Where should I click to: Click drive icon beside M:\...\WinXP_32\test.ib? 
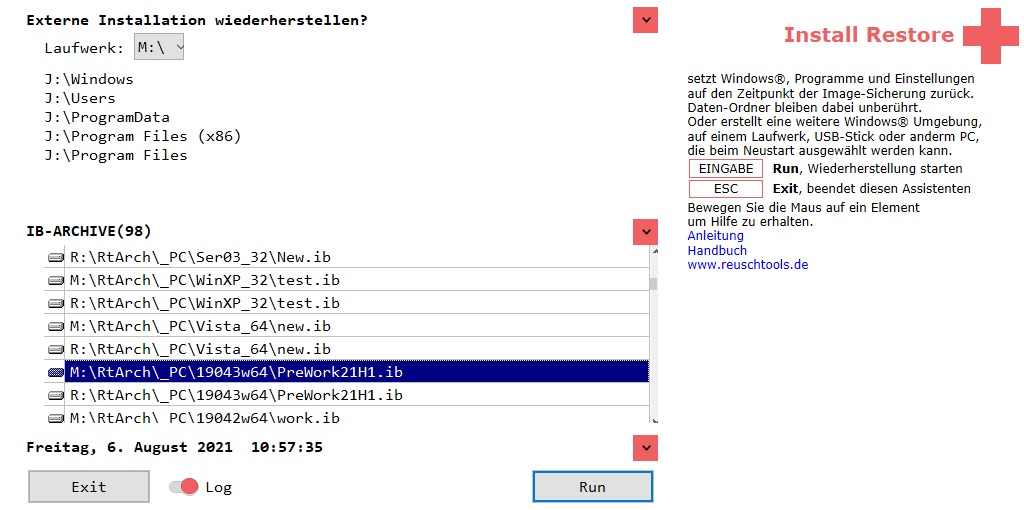[x=56, y=280]
